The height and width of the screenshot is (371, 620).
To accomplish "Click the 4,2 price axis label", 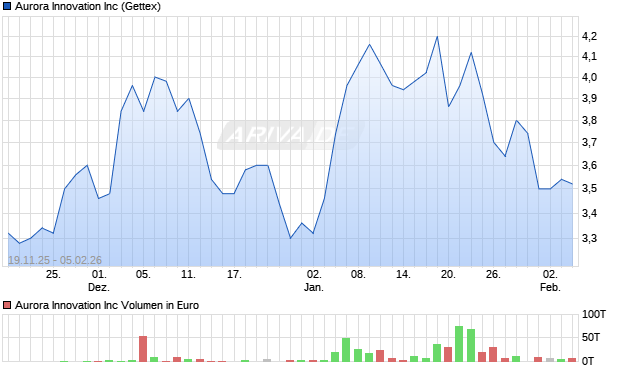I will [589, 36].
